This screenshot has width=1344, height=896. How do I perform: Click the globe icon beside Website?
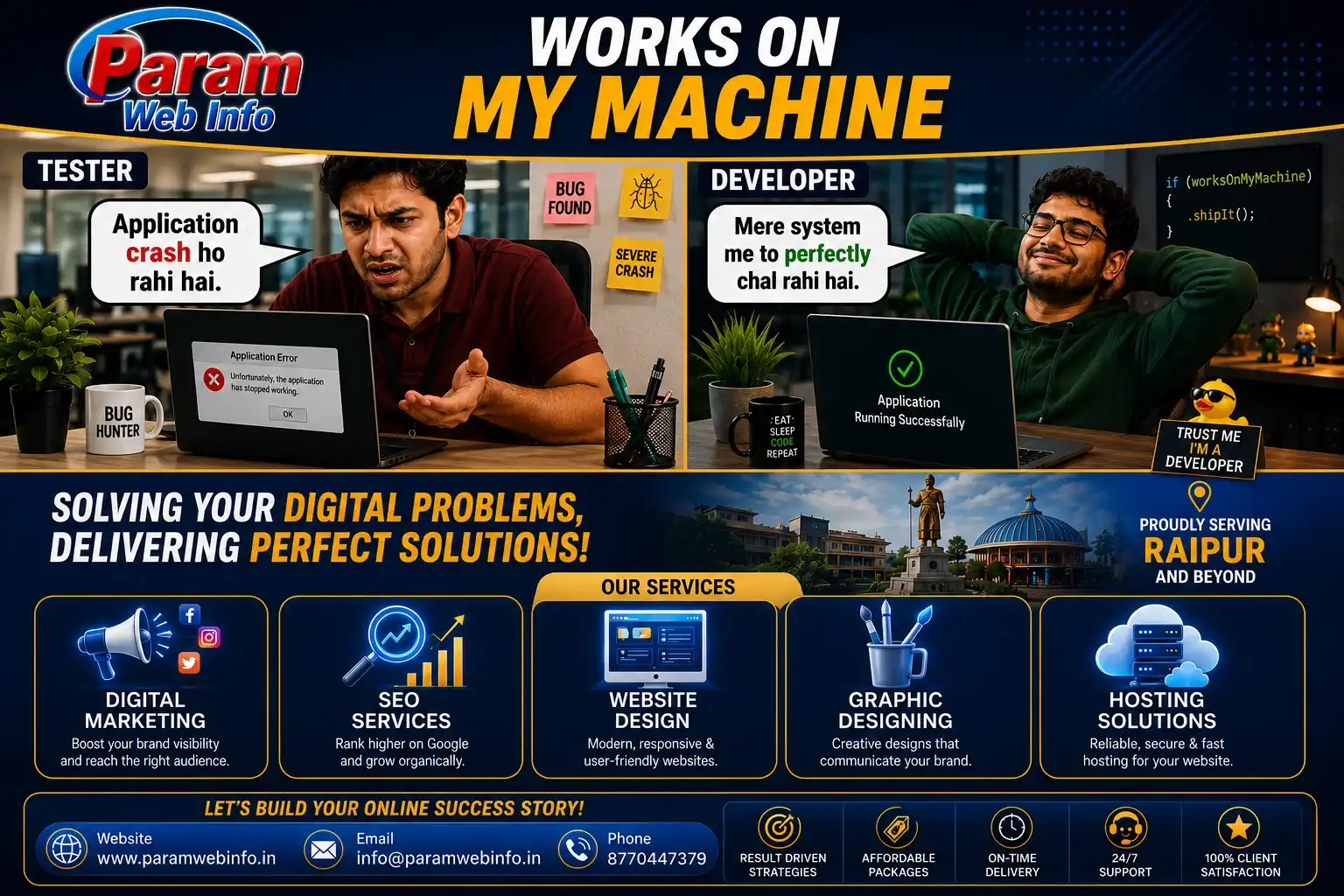click(x=66, y=849)
